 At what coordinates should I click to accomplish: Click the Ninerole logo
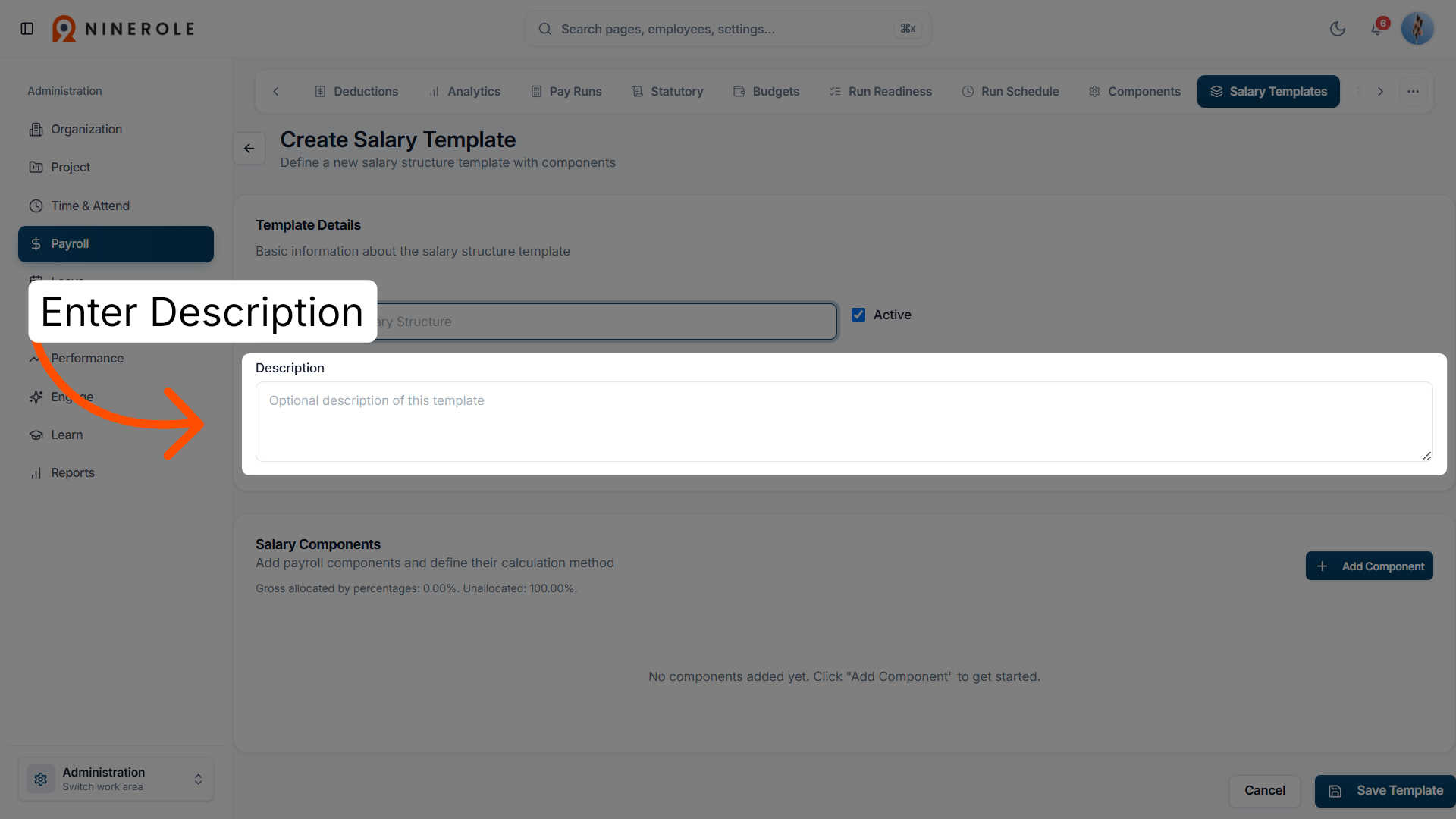[124, 29]
